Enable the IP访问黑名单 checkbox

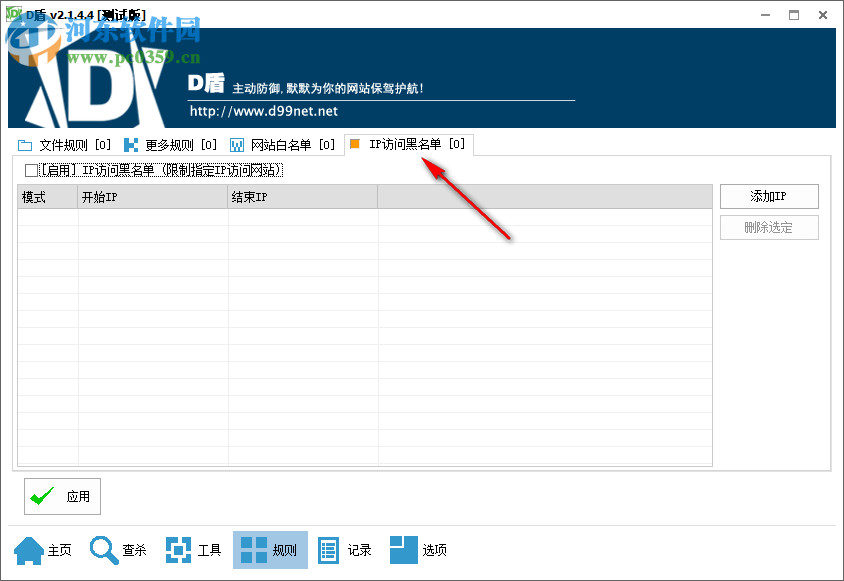point(31,171)
